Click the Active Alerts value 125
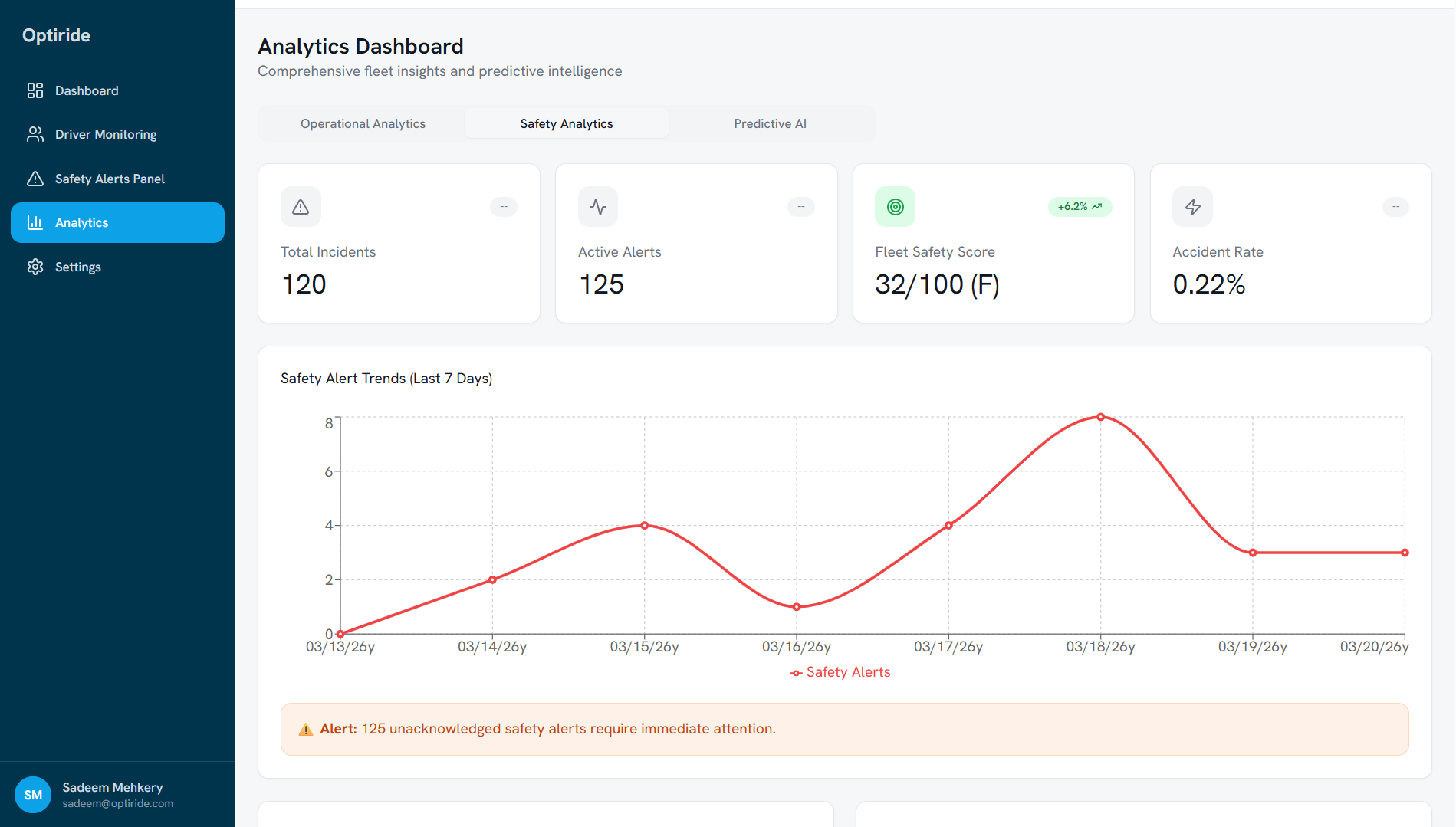Screen dimensions: 1456x827 pyautogui.click(x=602, y=284)
